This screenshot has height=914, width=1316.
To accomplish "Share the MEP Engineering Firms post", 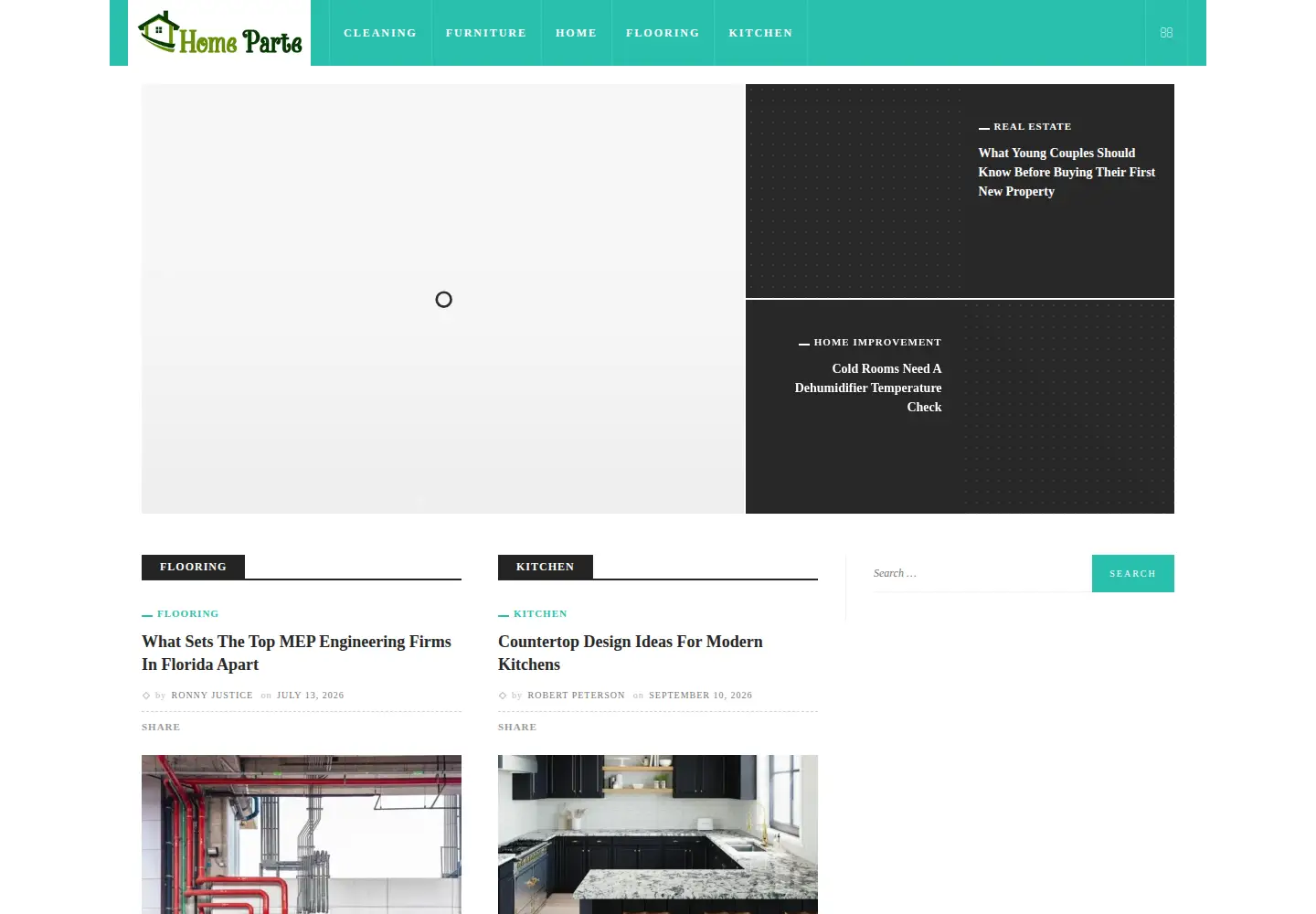I will click(x=161, y=728).
